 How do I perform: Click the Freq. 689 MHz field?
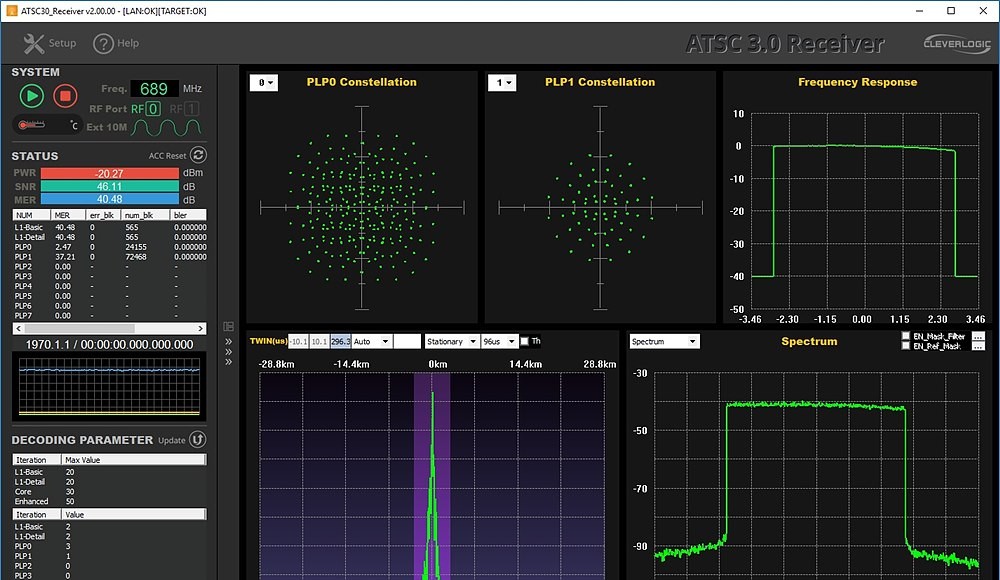click(x=154, y=89)
